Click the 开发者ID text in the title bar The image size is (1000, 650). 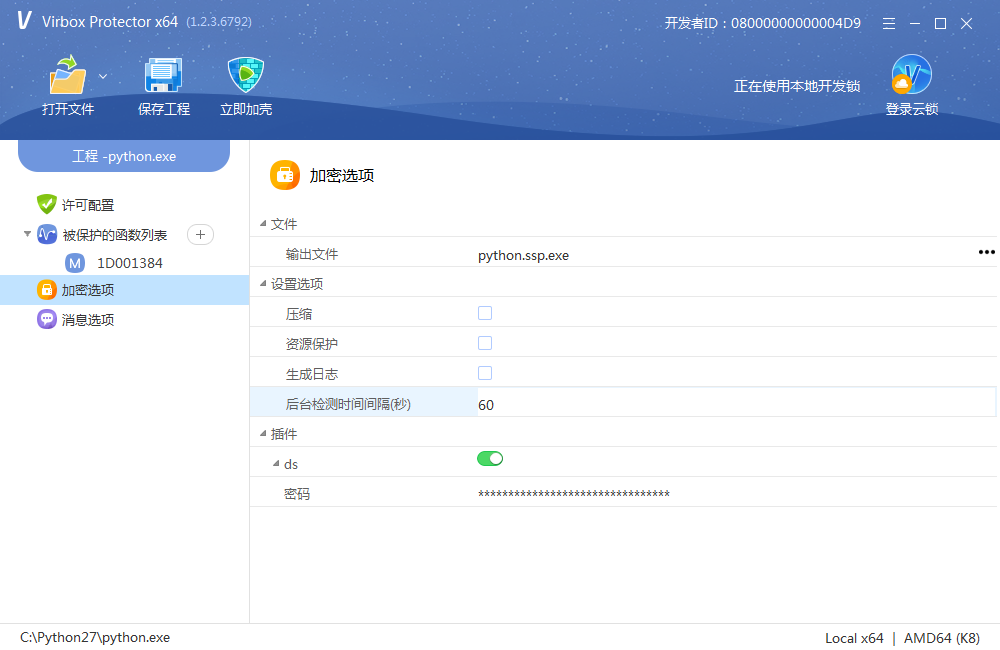pyautogui.click(x=762, y=23)
